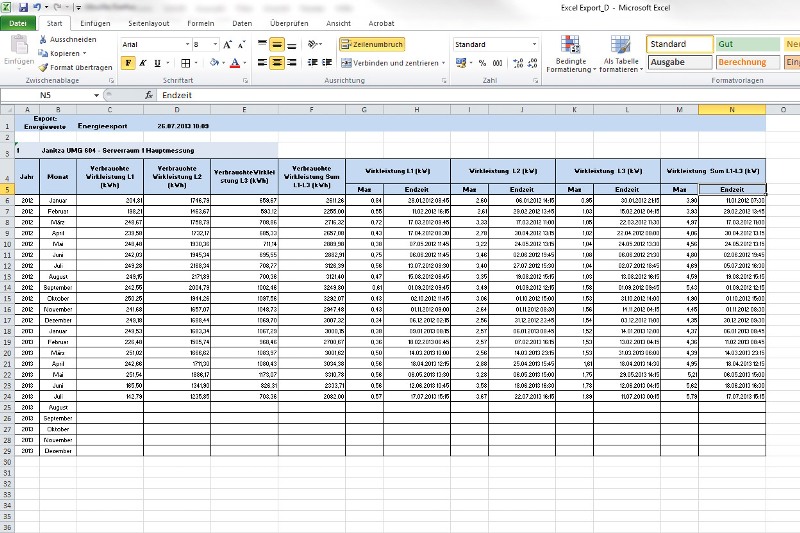Viewport: 800px width, 533px height.
Task: Switch to Acrobat ribbon tab
Action: tap(381, 23)
